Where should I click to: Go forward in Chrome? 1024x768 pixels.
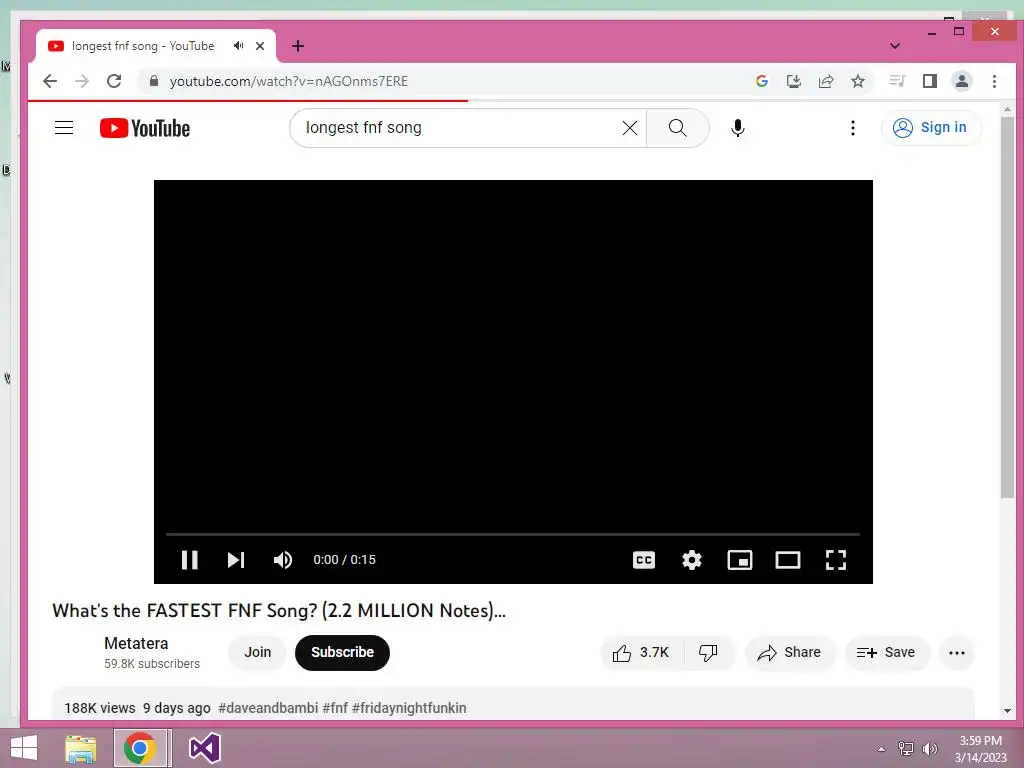[82, 81]
